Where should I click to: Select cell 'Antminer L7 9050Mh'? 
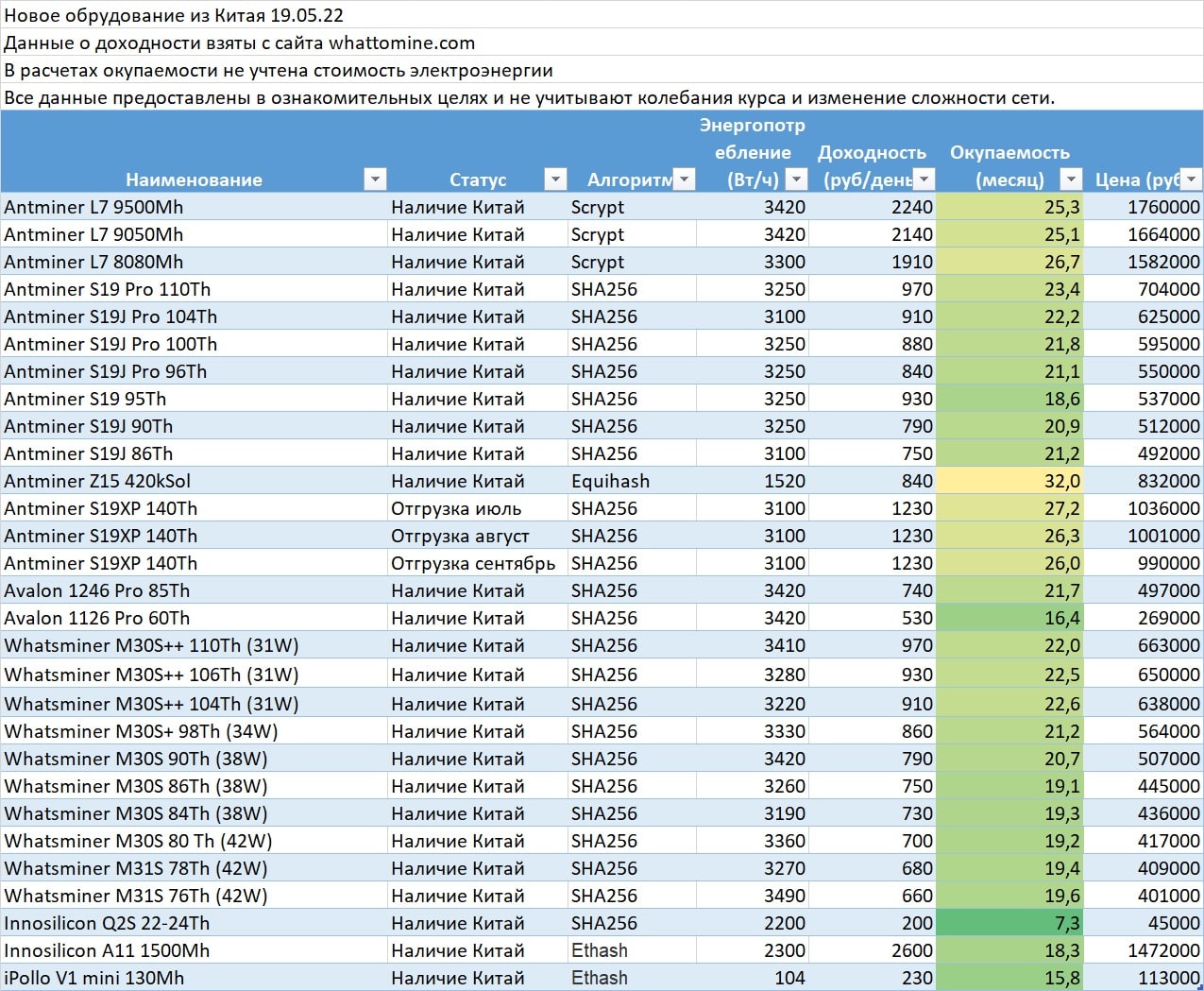pyautogui.click(x=194, y=234)
